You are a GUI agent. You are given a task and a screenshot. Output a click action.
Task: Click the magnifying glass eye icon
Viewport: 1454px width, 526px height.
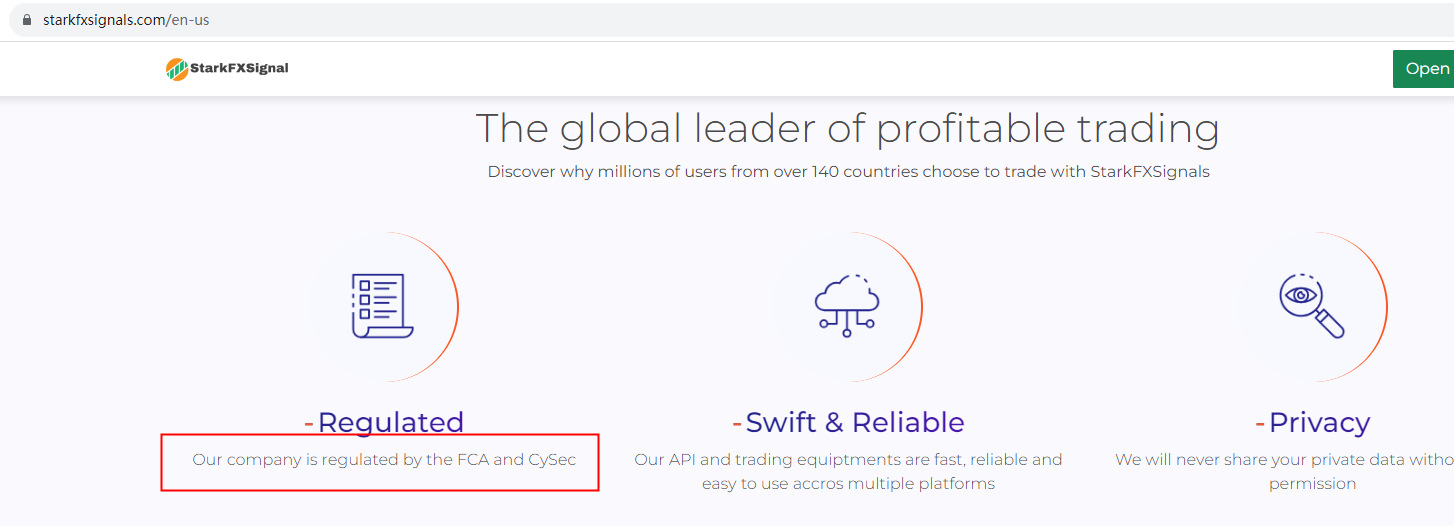pos(1311,306)
